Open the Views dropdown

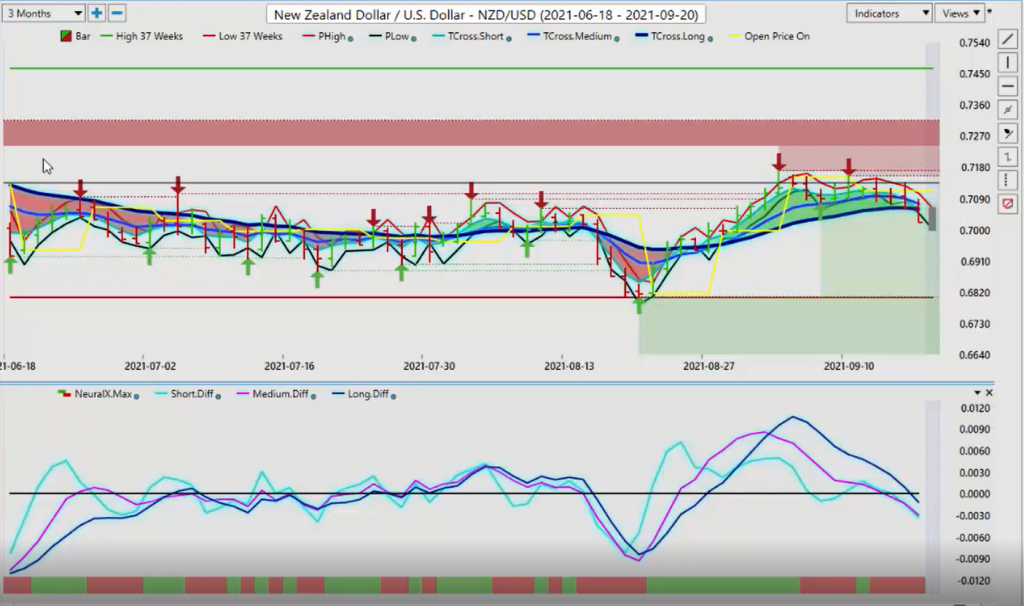click(x=960, y=13)
